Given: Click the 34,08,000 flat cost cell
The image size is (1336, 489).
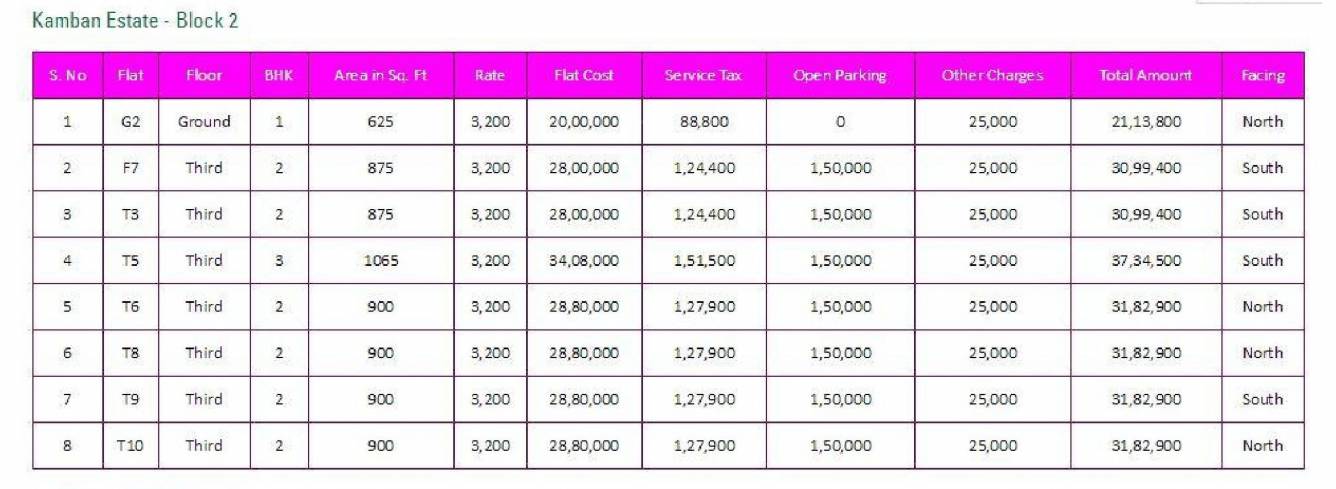Looking at the screenshot, I should (584, 261).
